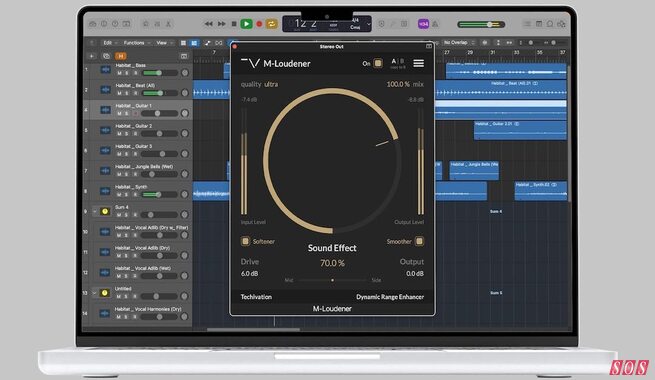This screenshot has height=380, width=655.
Task: Click the red Record button
Action: 259,24
